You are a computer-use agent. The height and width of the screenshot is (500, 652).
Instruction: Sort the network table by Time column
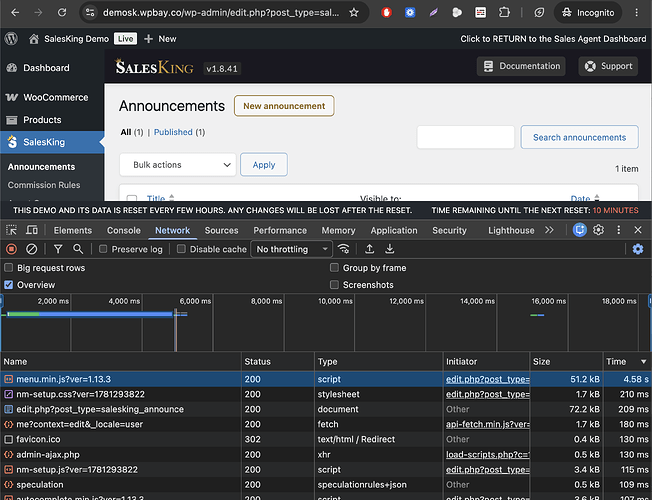click(626, 361)
